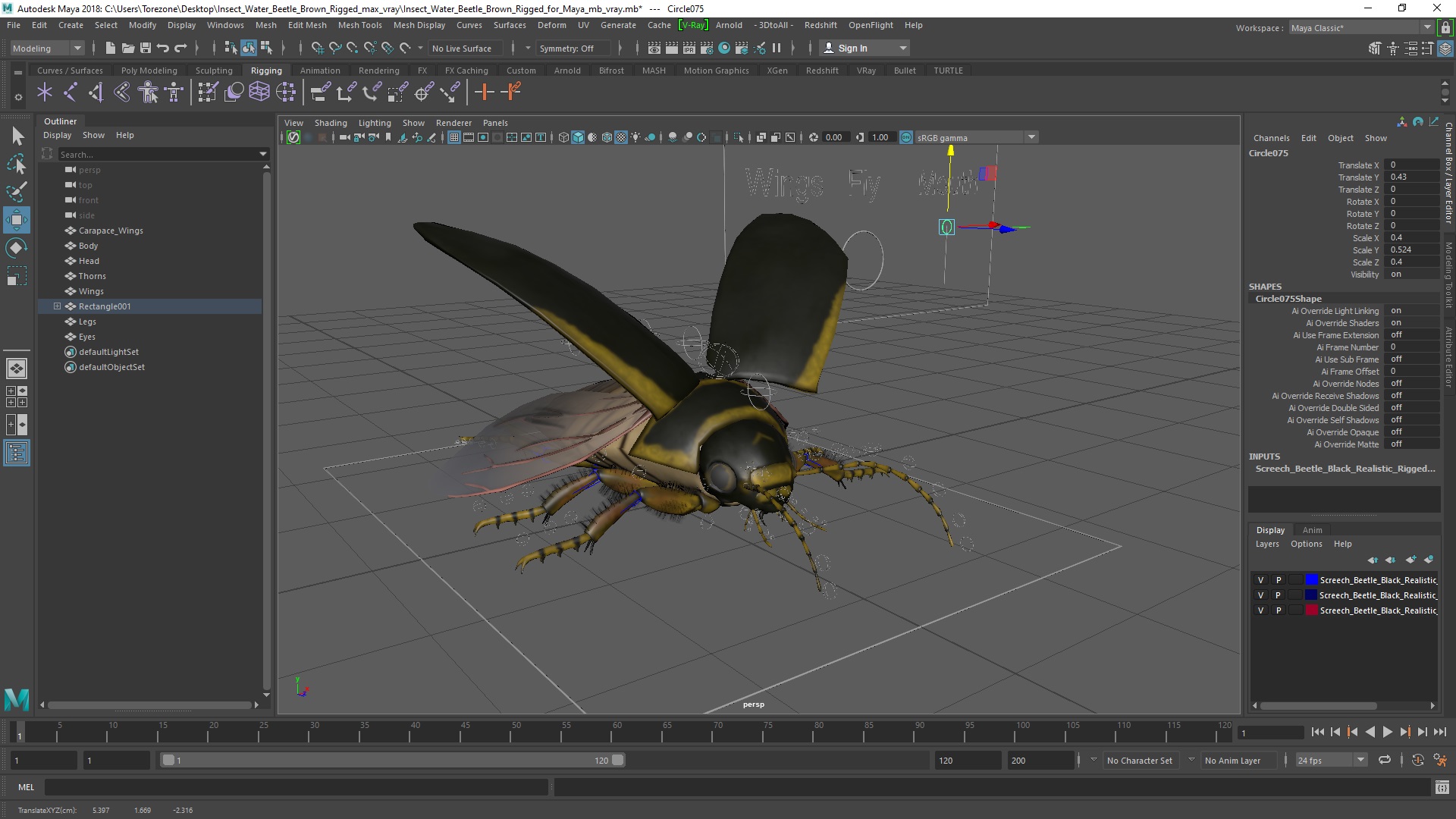Toggle the sRGB gamma view transform button
The image size is (1456, 819).
point(905,137)
